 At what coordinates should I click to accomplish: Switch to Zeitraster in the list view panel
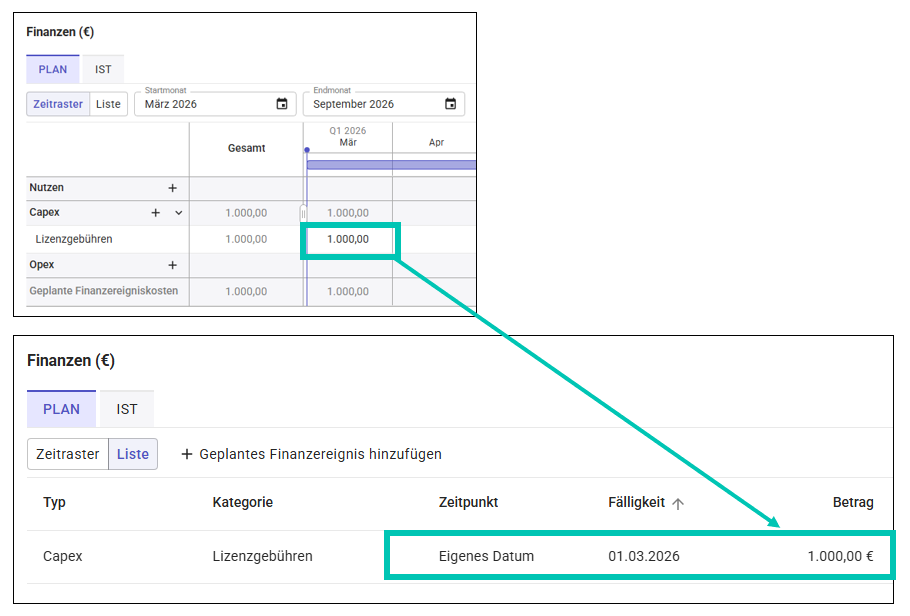click(68, 454)
